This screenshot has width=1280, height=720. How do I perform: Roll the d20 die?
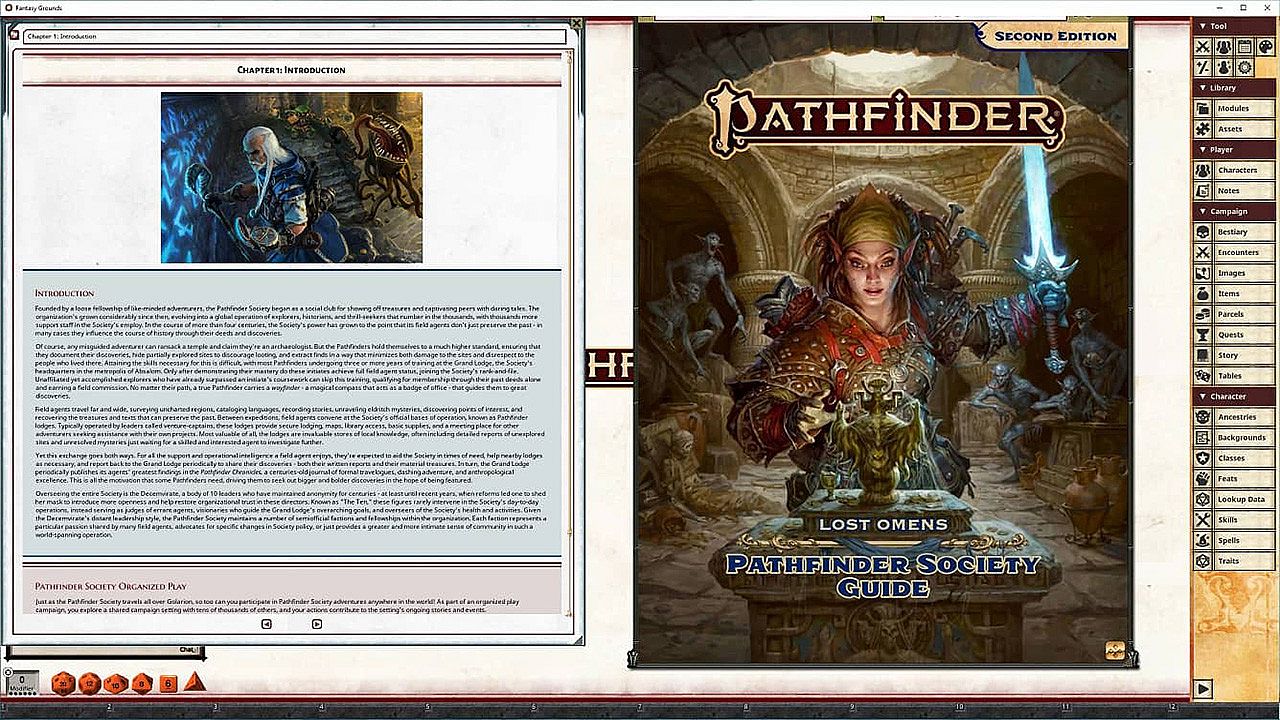pyautogui.click(x=63, y=683)
